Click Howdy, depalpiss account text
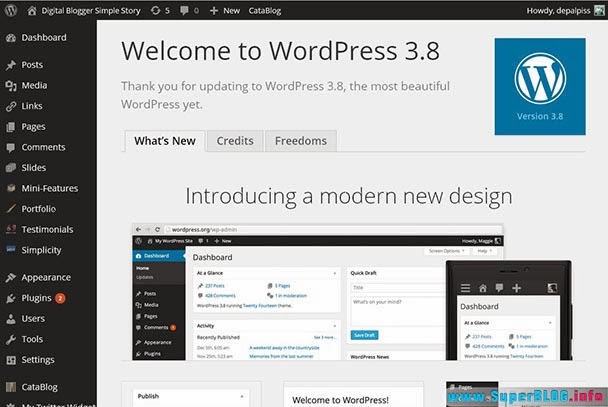608x407 pixels. (x=558, y=10)
